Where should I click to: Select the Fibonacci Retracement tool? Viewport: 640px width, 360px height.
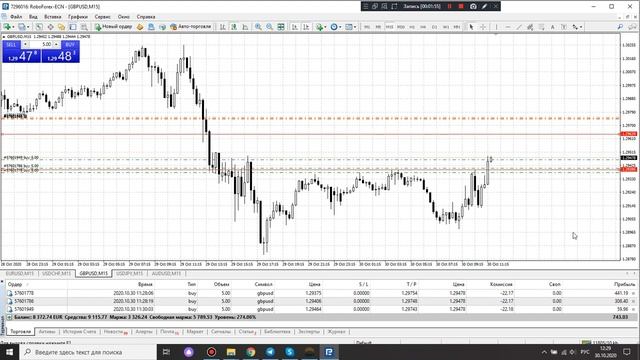[541, 27]
